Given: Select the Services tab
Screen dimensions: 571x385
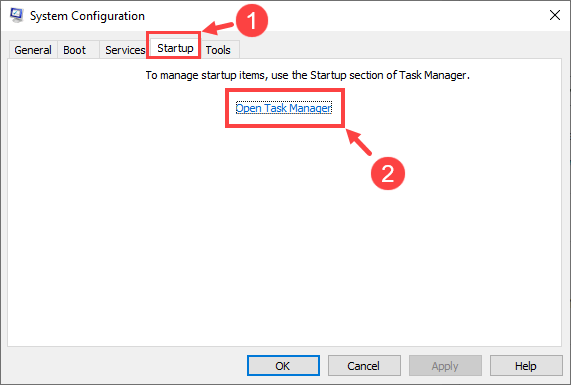Looking at the screenshot, I should pos(125,50).
